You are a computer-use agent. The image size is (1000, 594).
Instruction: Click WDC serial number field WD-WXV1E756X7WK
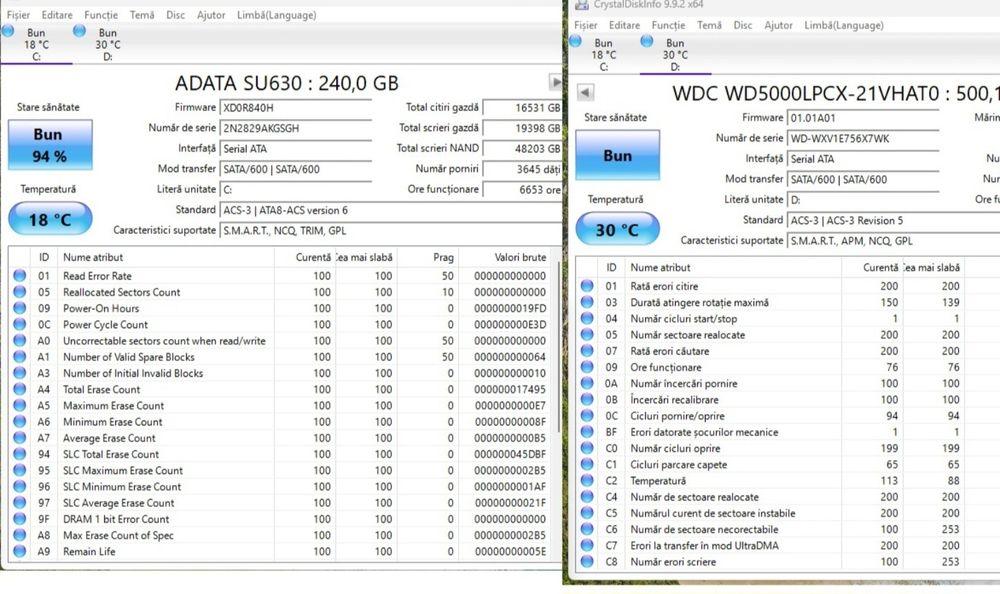863,138
